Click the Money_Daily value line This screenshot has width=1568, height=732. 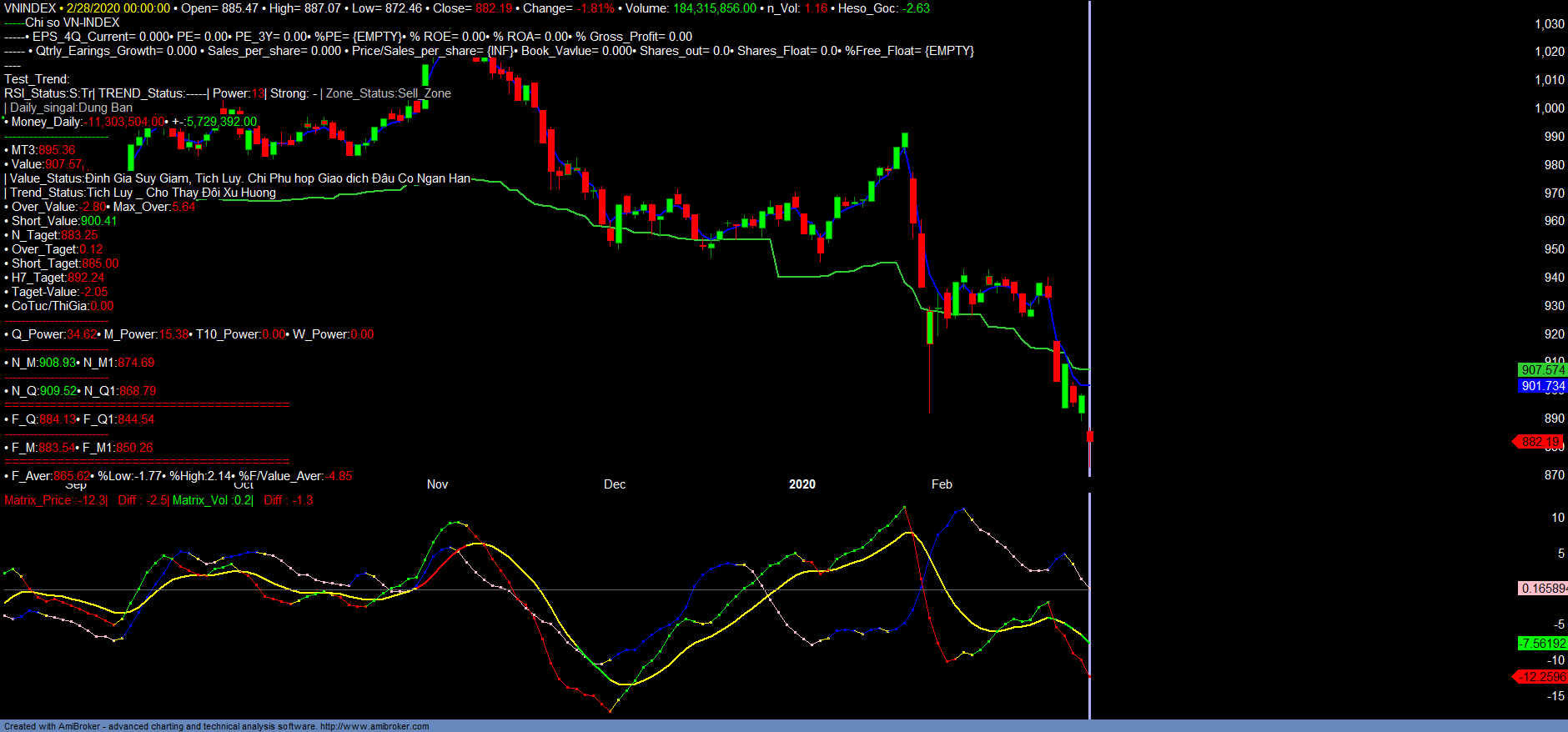pos(125,122)
